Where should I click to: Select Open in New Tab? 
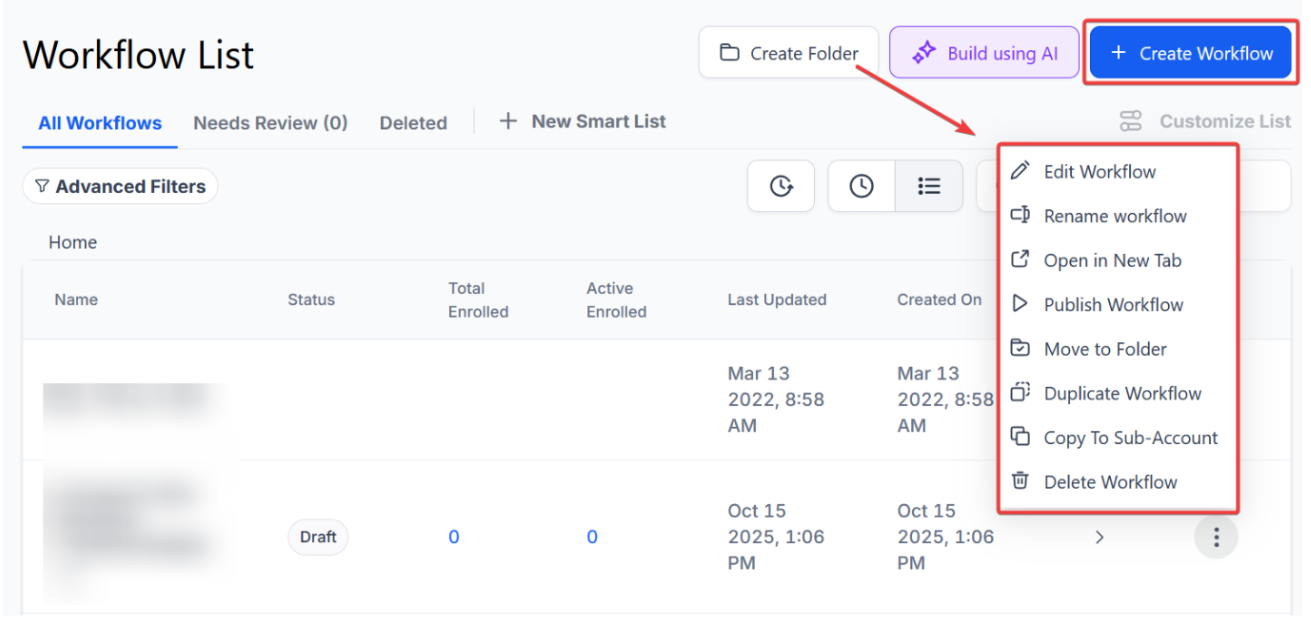pos(1112,260)
